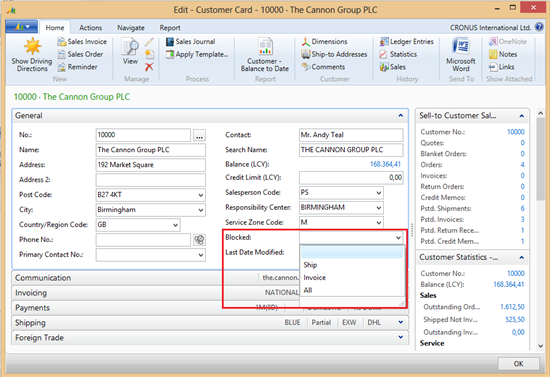
Task: Click the red Delete X icon
Action: (149, 67)
